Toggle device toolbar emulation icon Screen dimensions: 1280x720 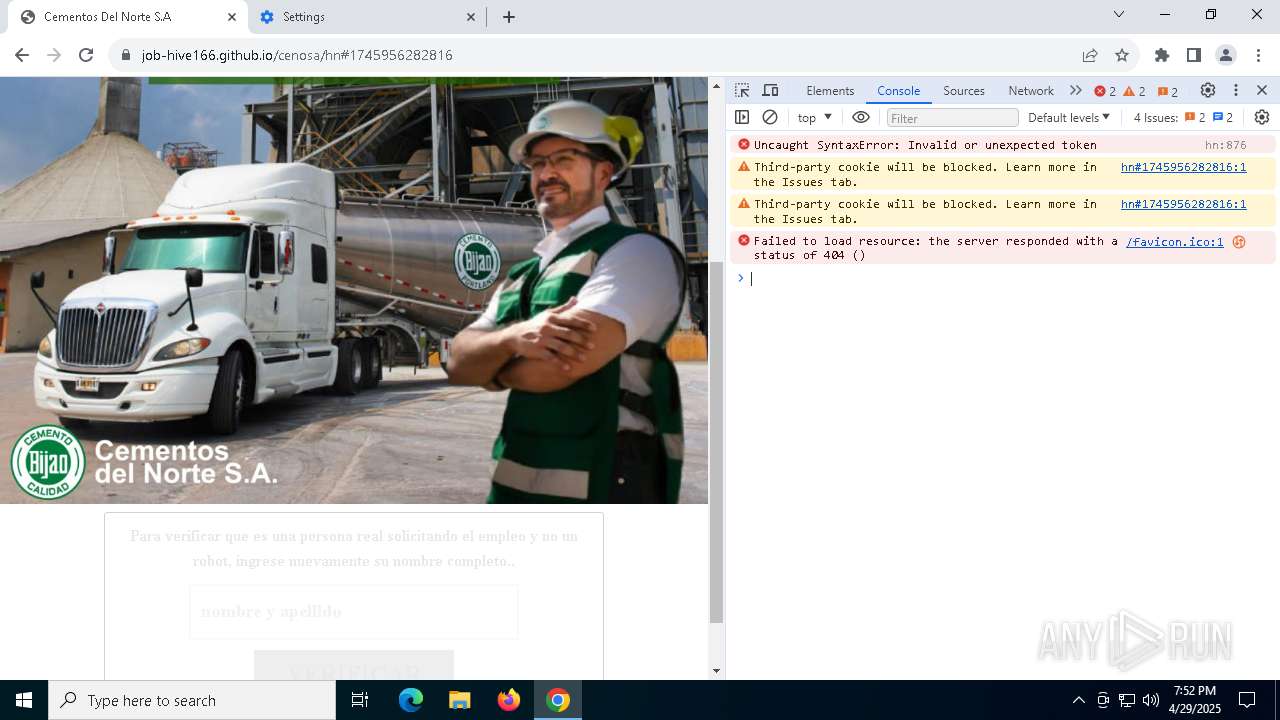click(x=770, y=90)
